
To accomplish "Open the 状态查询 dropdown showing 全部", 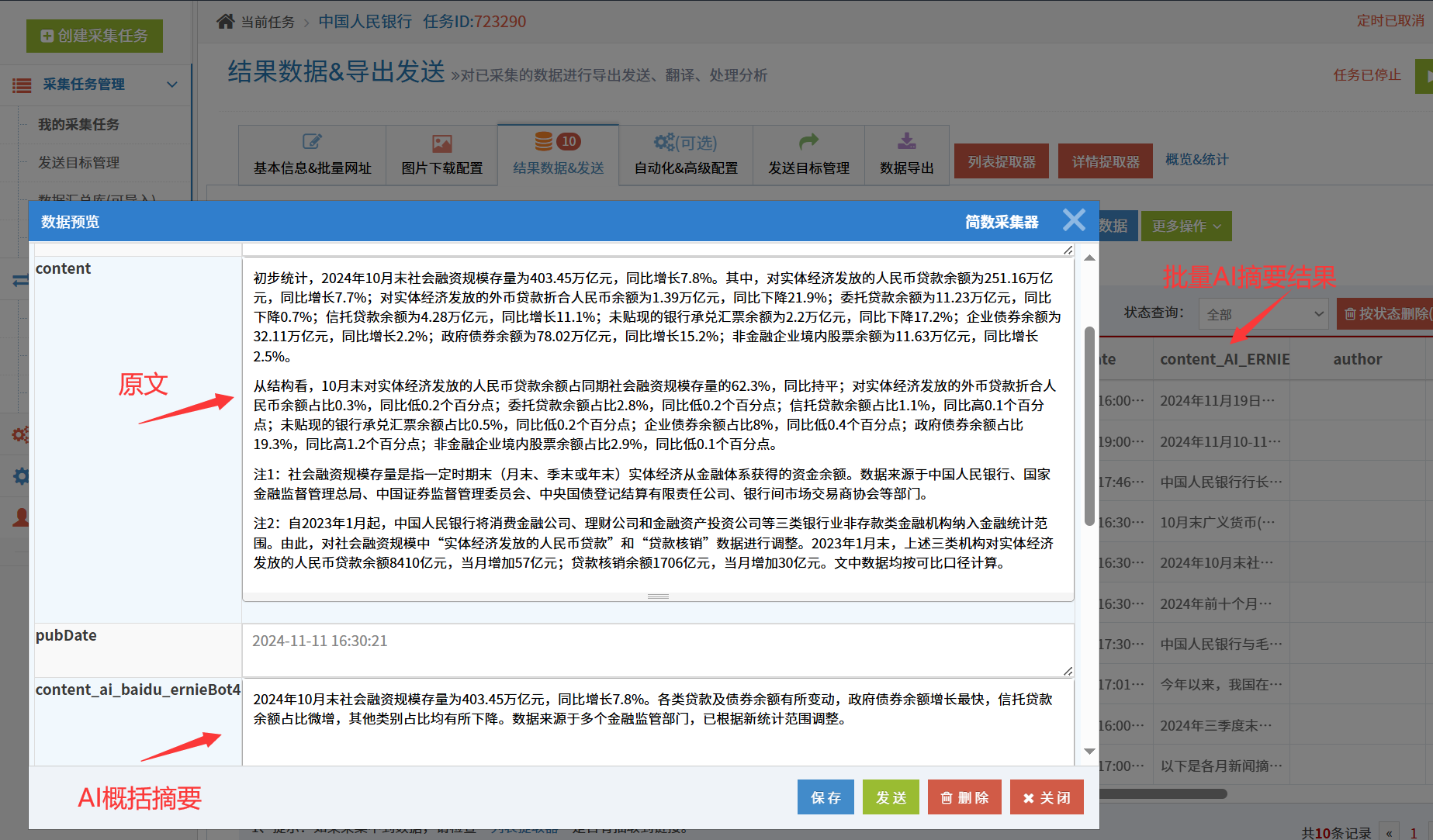I will [x=1263, y=314].
